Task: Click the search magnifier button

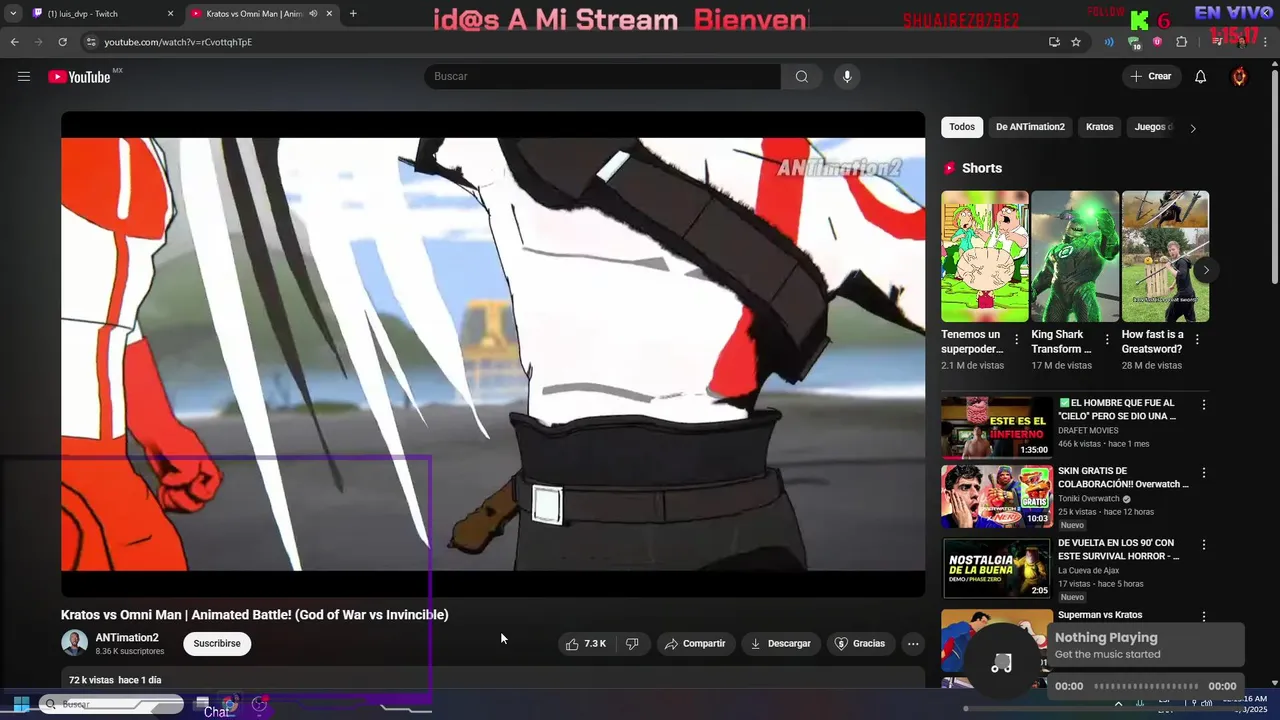Action: (802, 77)
